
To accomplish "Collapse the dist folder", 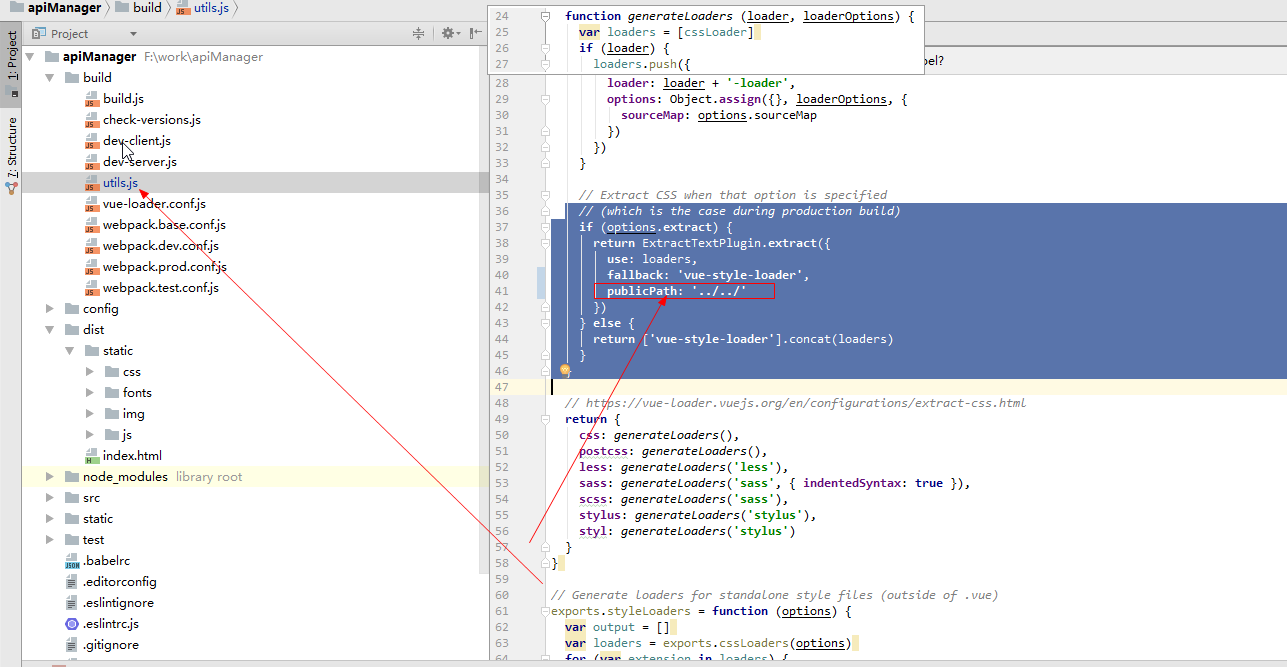I will click(x=47, y=329).
